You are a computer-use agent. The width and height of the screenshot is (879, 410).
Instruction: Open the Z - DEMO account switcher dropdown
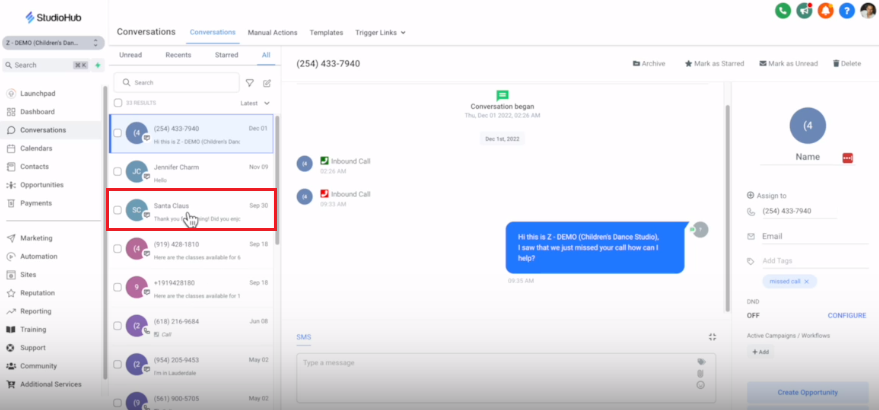(53, 43)
